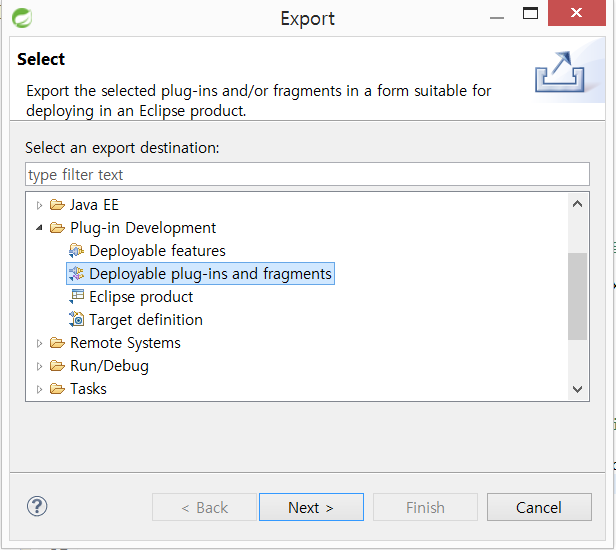Cancel the Export dialog
The width and height of the screenshot is (616, 550).
coord(539,507)
